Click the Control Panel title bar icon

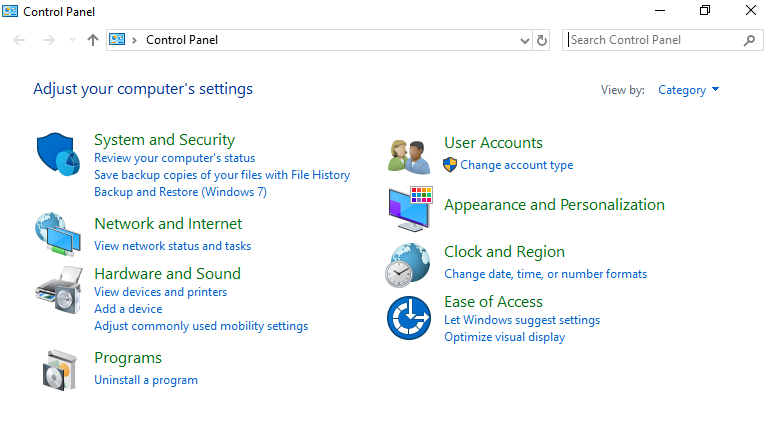[10, 11]
